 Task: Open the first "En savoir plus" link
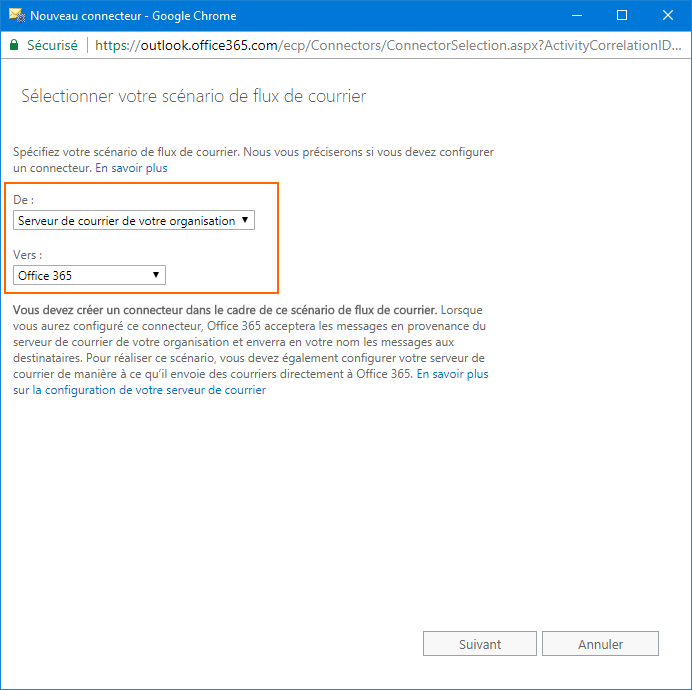pos(131,168)
